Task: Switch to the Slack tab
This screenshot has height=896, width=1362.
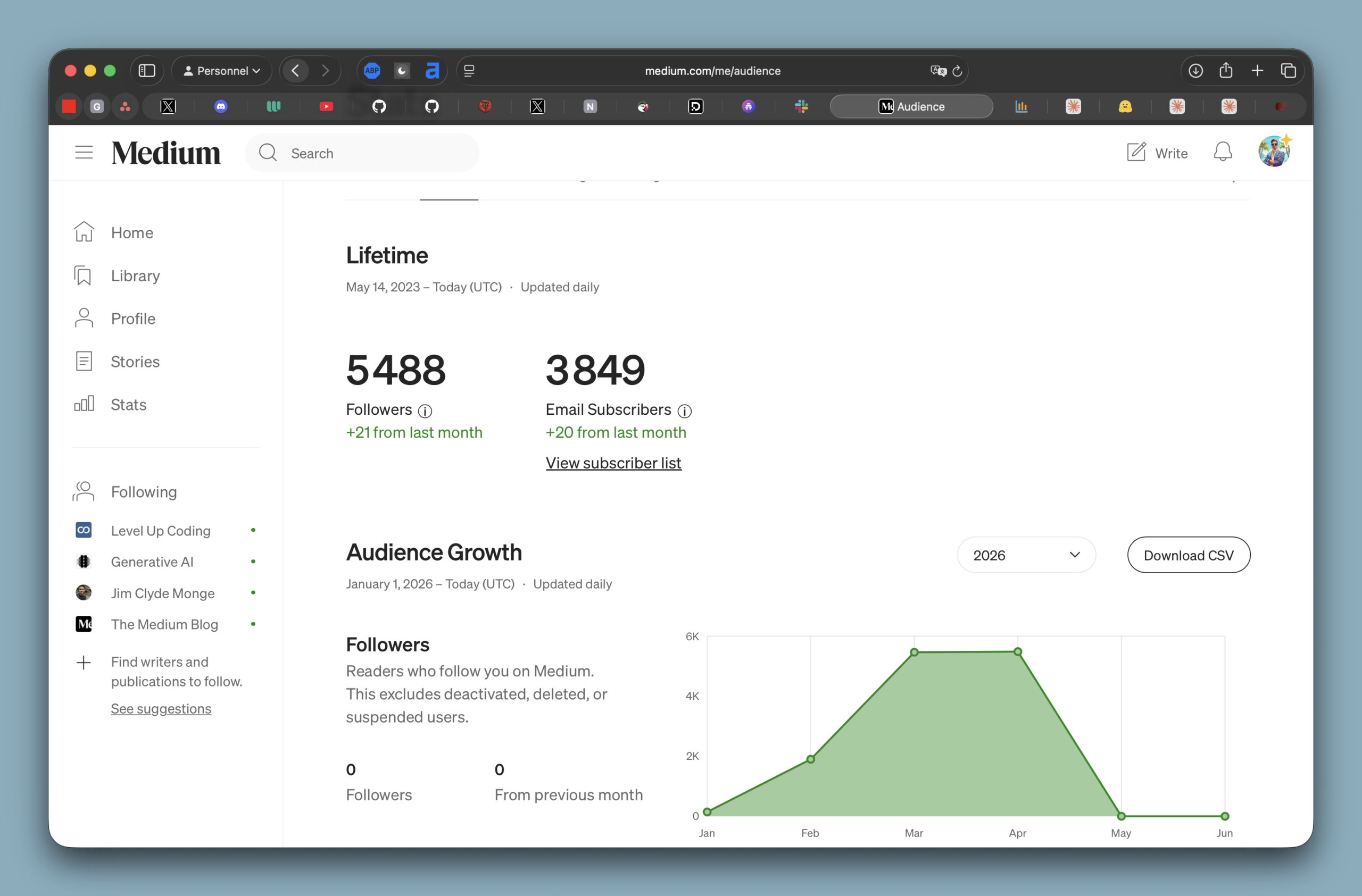Action: pyautogui.click(x=801, y=106)
